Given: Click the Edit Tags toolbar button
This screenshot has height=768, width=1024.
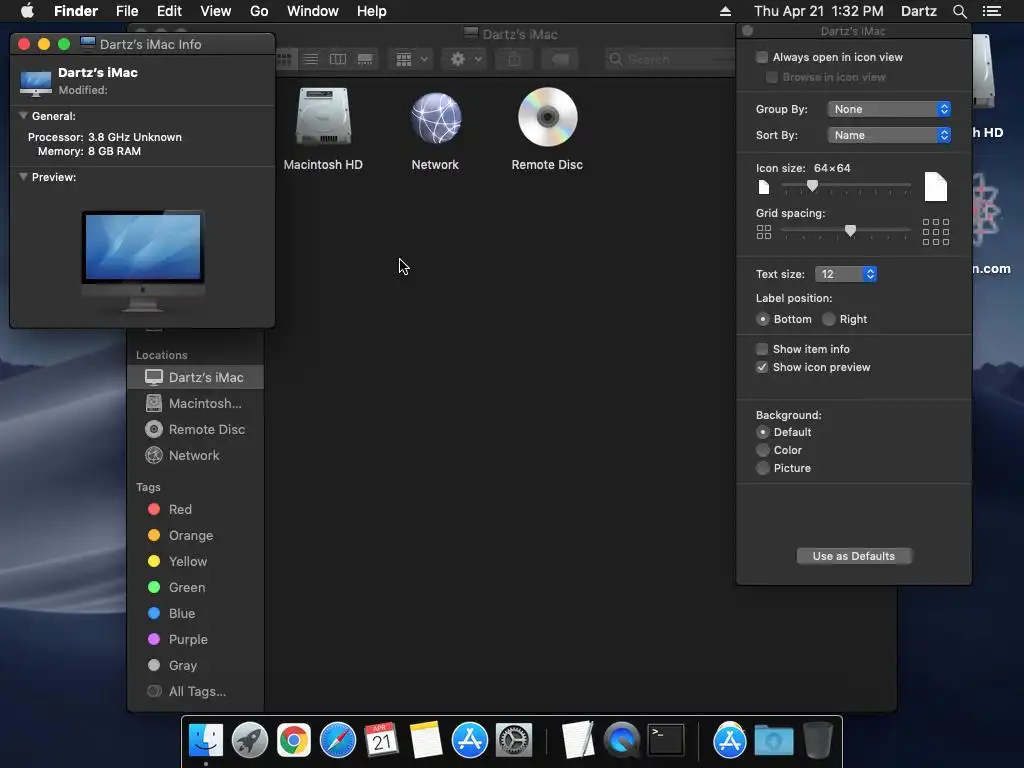Looking at the screenshot, I should pos(560,59).
